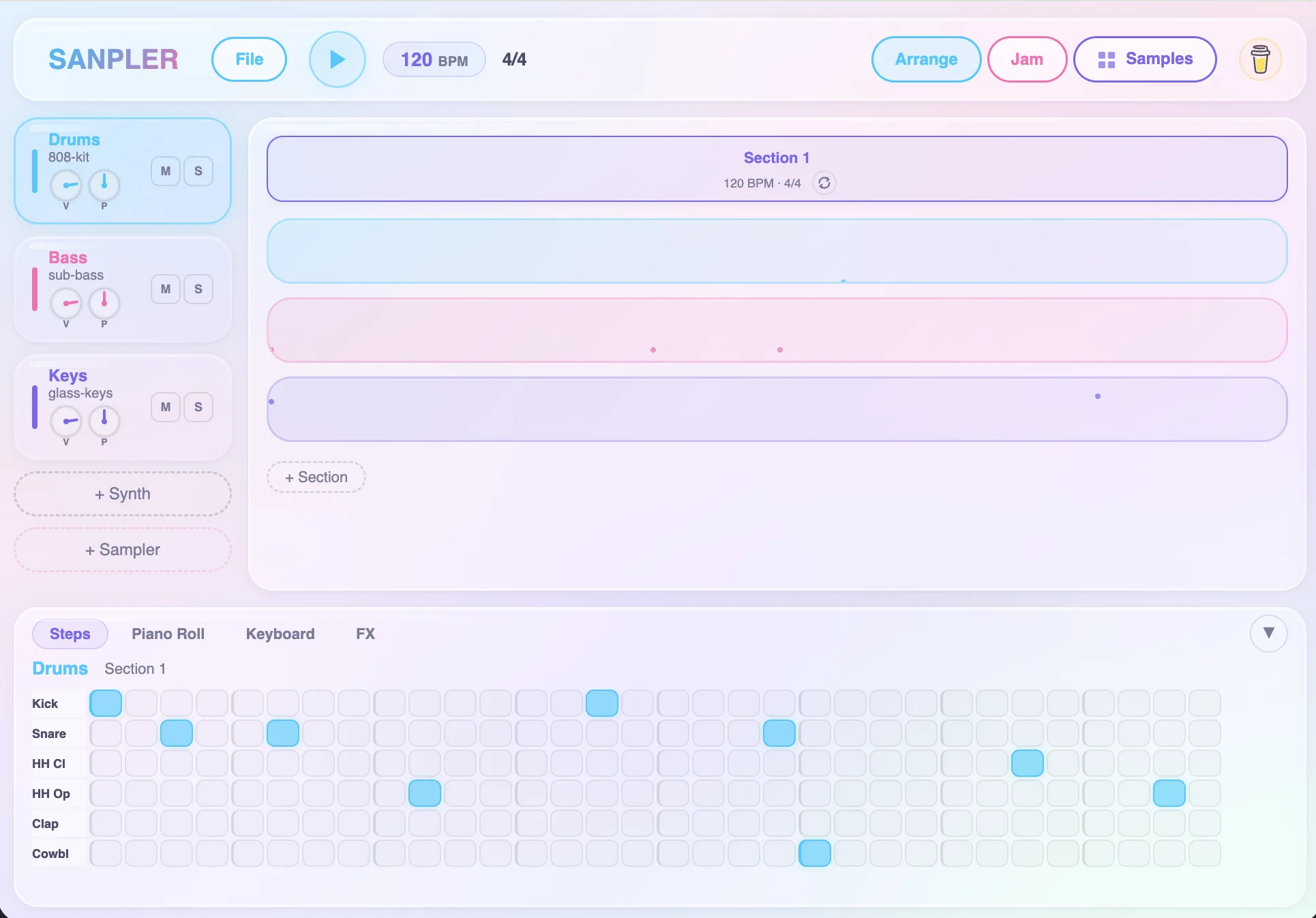Viewport: 1316px width, 918px height.
Task: Click the coffee cup donation icon
Action: (x=1259, y=59)
